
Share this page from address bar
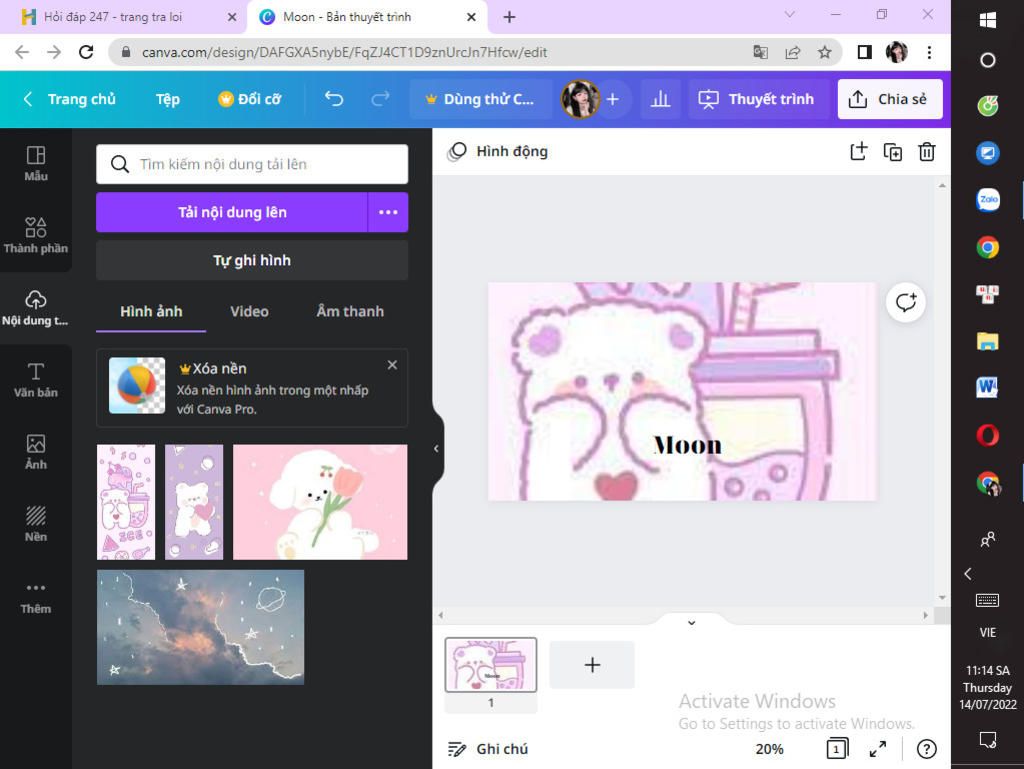793,52
